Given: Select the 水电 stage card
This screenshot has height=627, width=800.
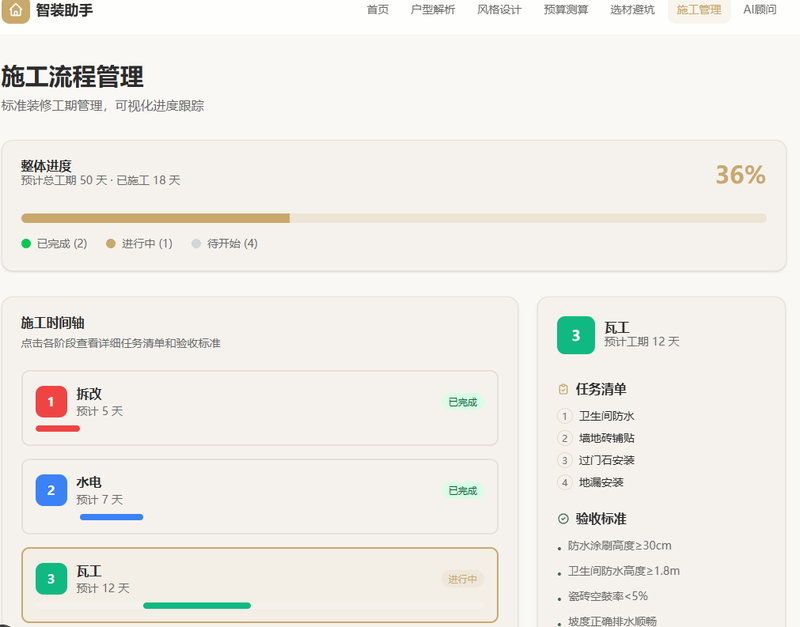Looking at the screenshot, I should [x=260, y=496].
